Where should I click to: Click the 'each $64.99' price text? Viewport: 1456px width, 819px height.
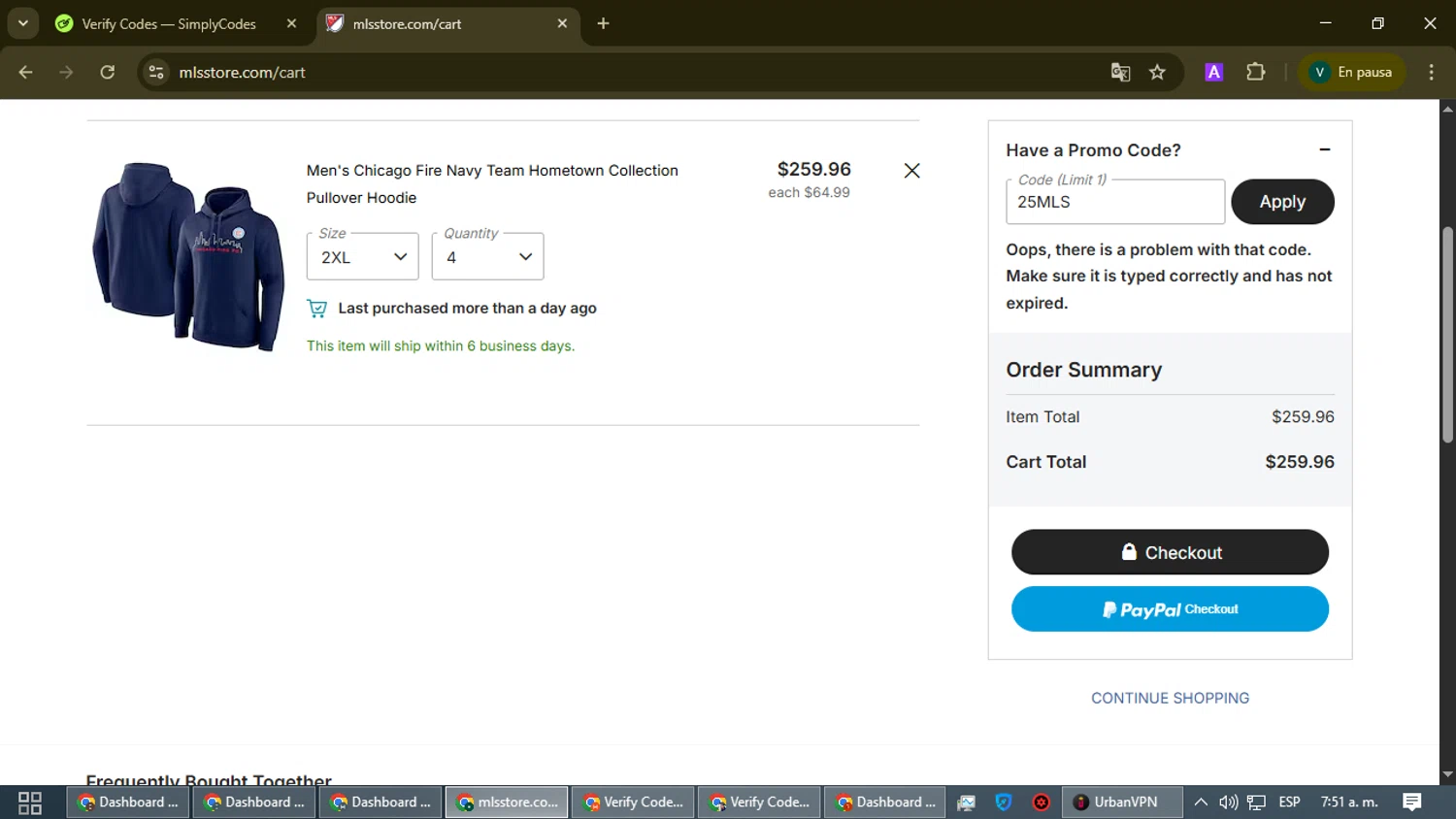pos(809,192)
